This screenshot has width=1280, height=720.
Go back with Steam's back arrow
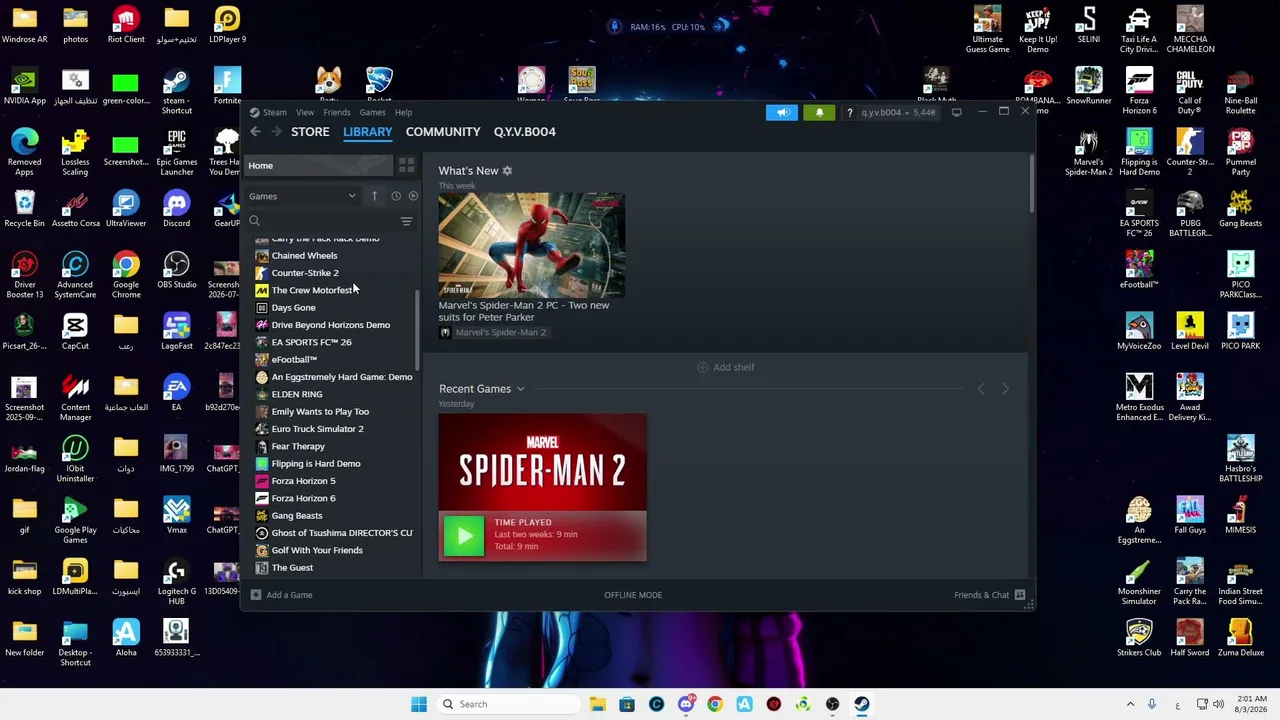tap(255, 132)
